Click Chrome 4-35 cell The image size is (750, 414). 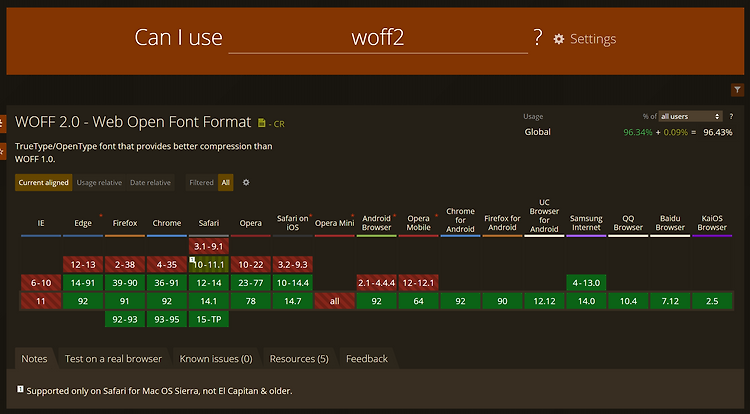(167, 265)
